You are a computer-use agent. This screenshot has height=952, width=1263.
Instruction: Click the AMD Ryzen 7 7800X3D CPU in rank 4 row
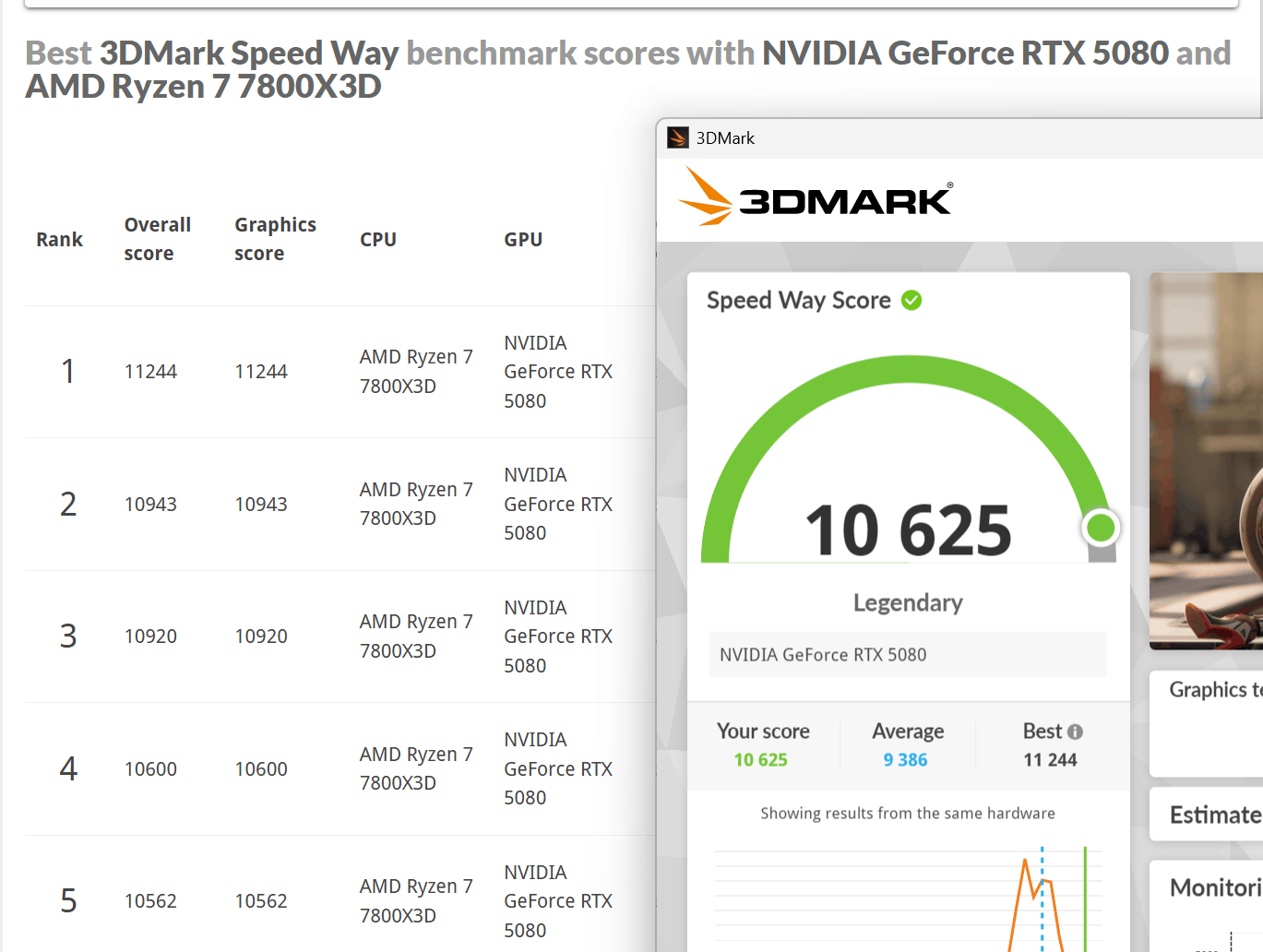coord(416,768)
